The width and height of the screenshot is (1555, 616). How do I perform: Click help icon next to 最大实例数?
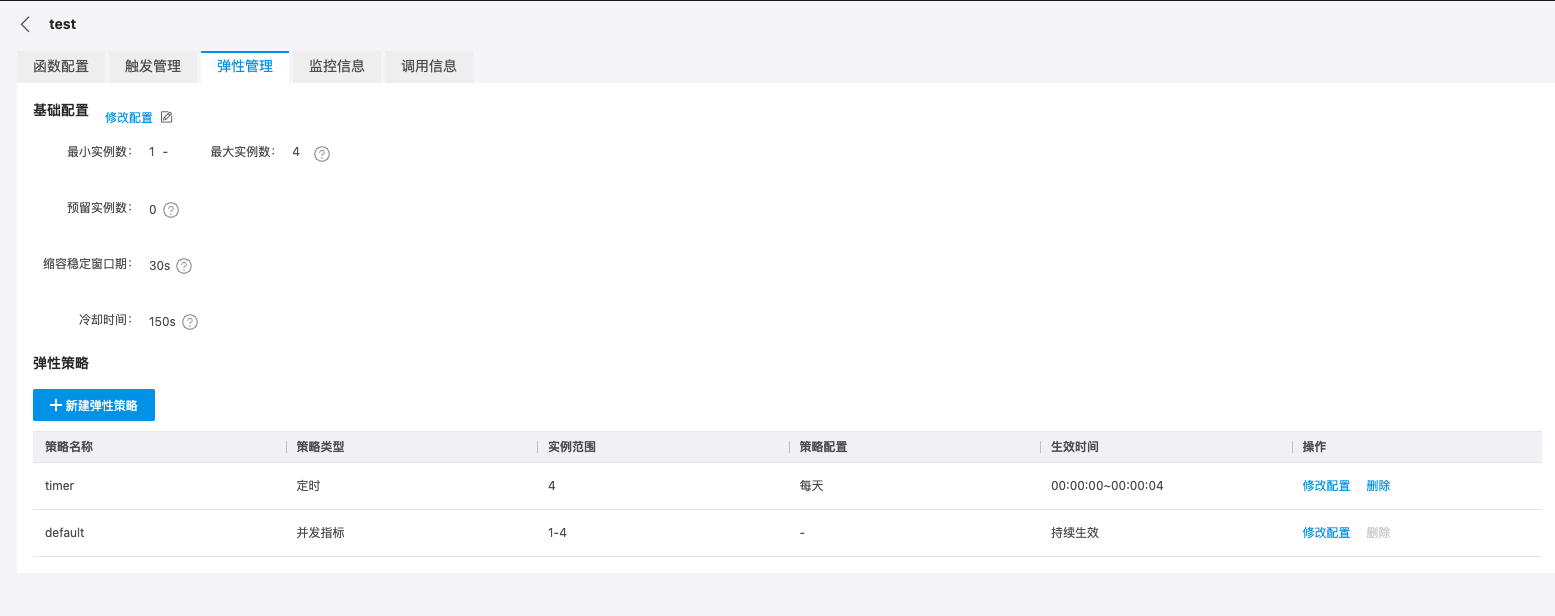coord(322,153)
